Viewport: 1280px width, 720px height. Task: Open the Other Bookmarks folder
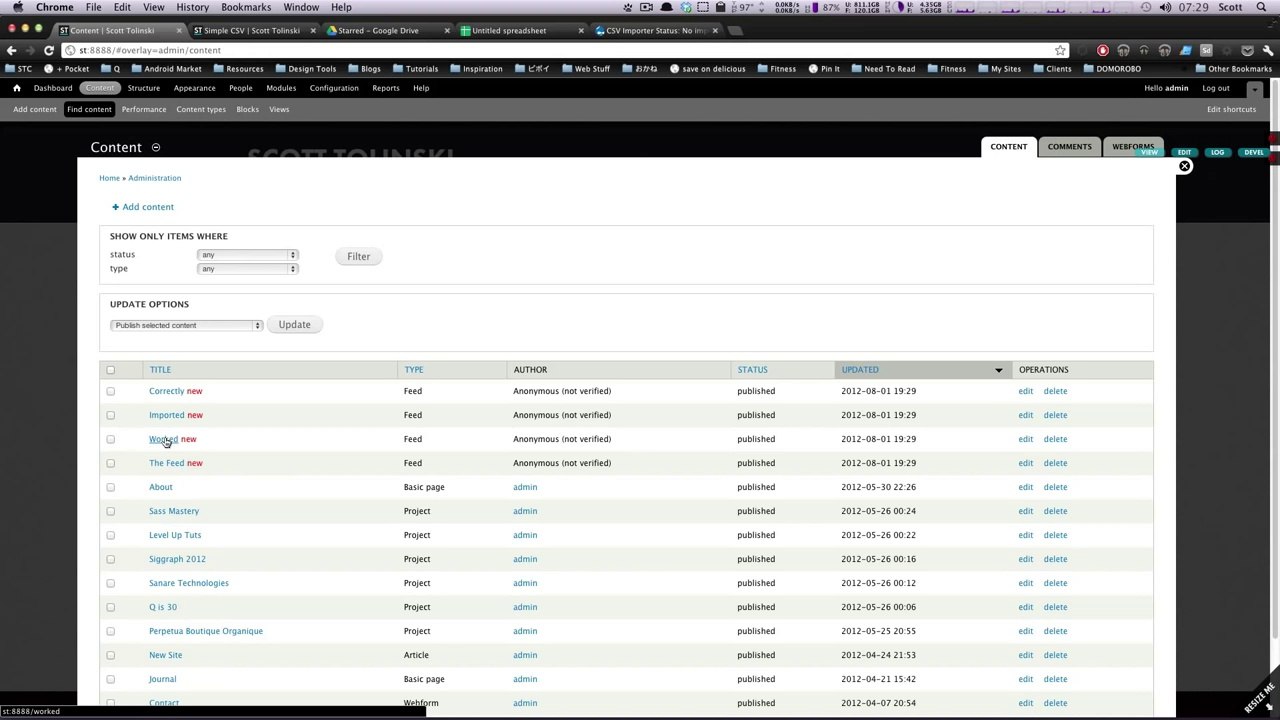tap(1233, 69)
